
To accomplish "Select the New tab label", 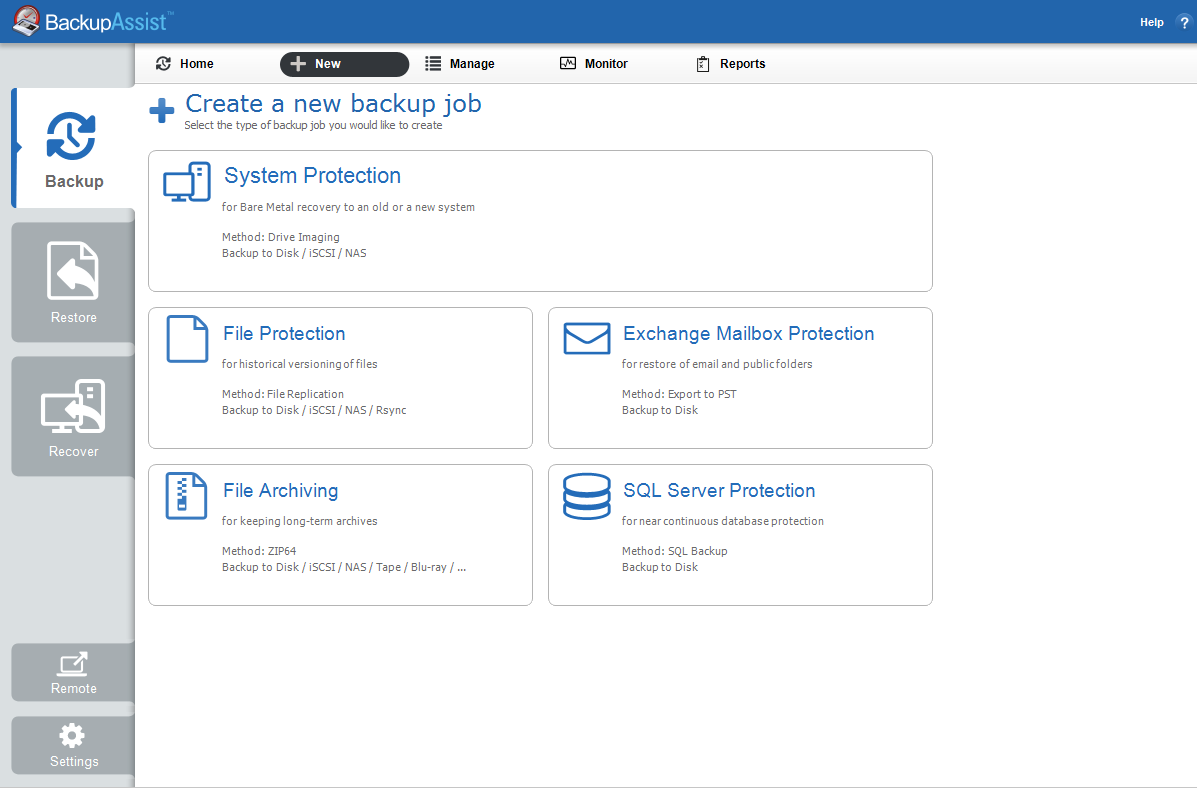I will [327, 64].
